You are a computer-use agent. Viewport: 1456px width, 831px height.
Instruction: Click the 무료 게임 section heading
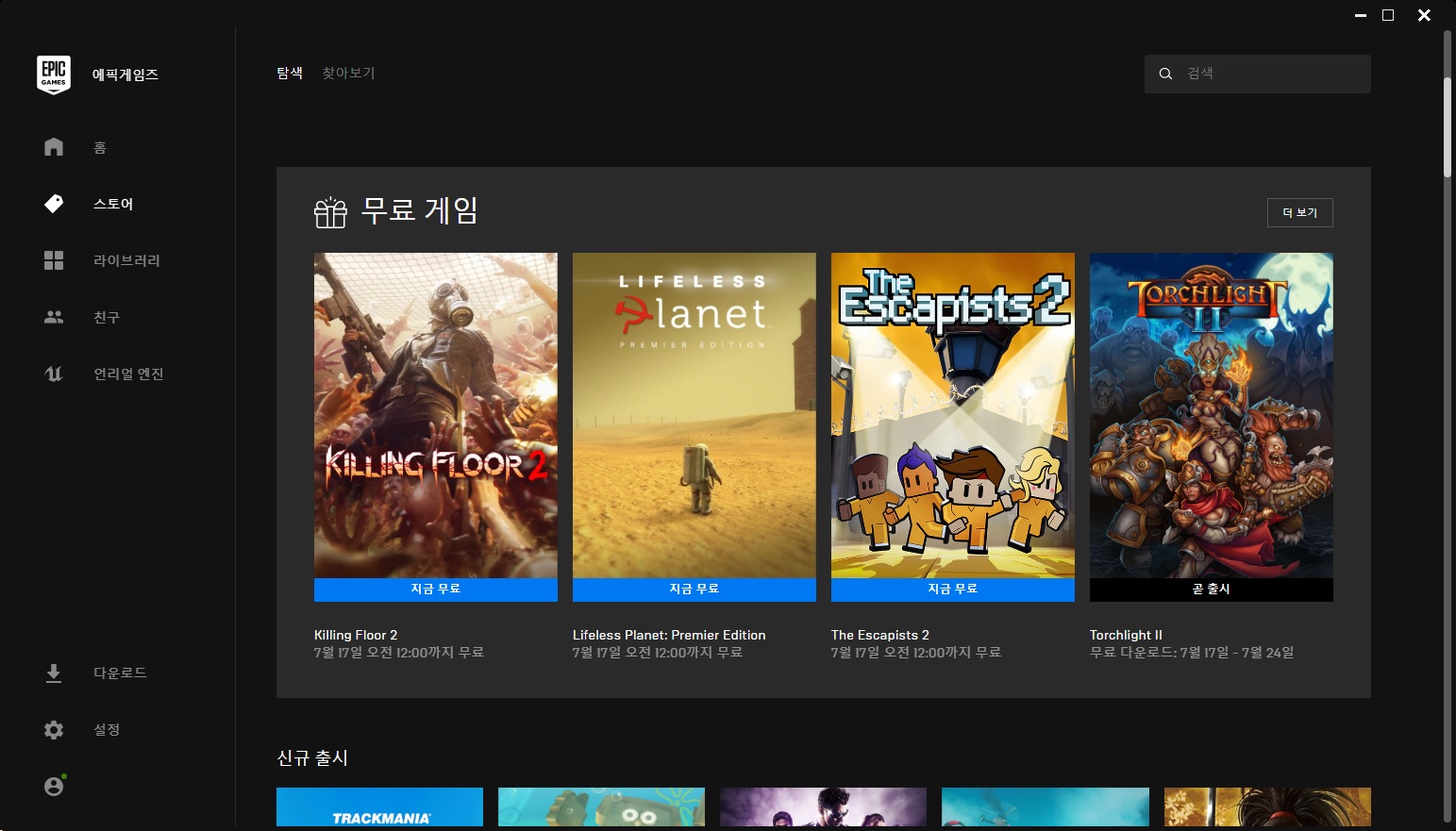(x=420, y=210)
